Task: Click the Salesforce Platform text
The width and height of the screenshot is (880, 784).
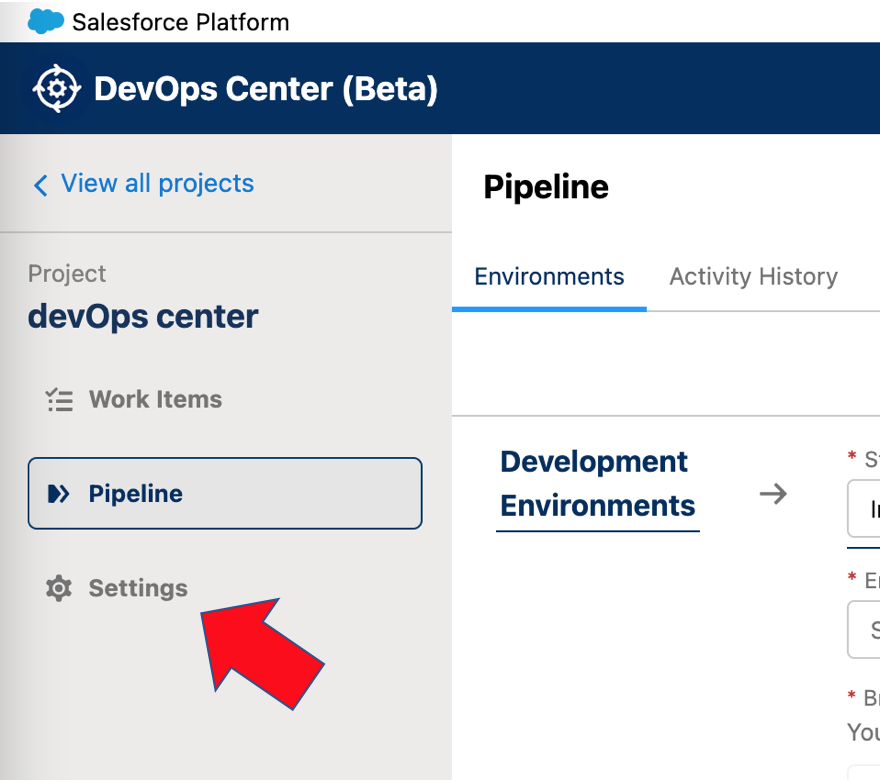Action: [181, 22]
